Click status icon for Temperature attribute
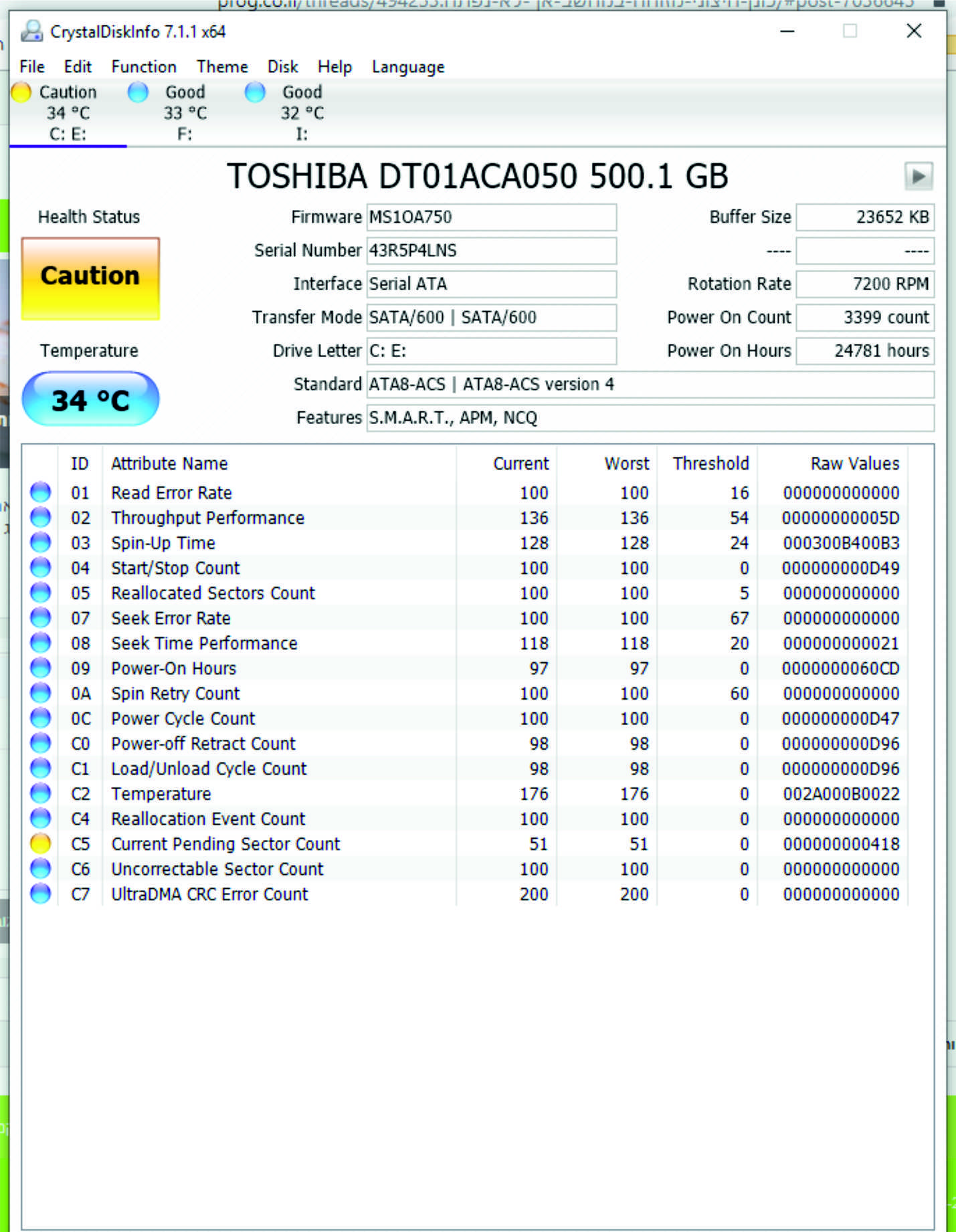This screenshot has width=956, height=1232. click(x=41, y=793)
